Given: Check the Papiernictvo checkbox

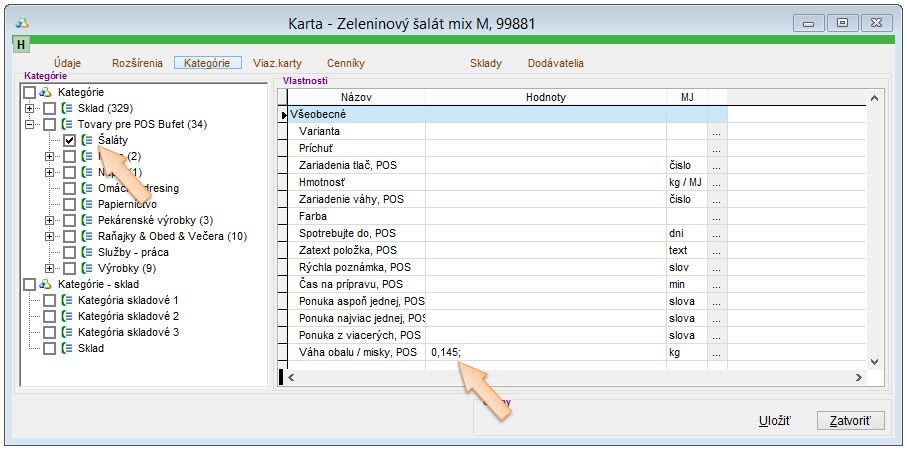Looking at the screenshot, I should pos(70,204).
